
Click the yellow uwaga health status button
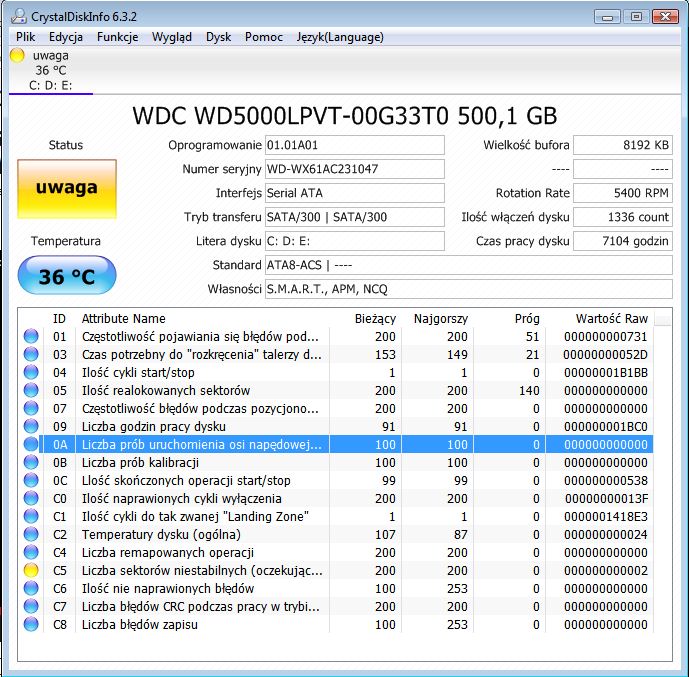pos(67,188)
